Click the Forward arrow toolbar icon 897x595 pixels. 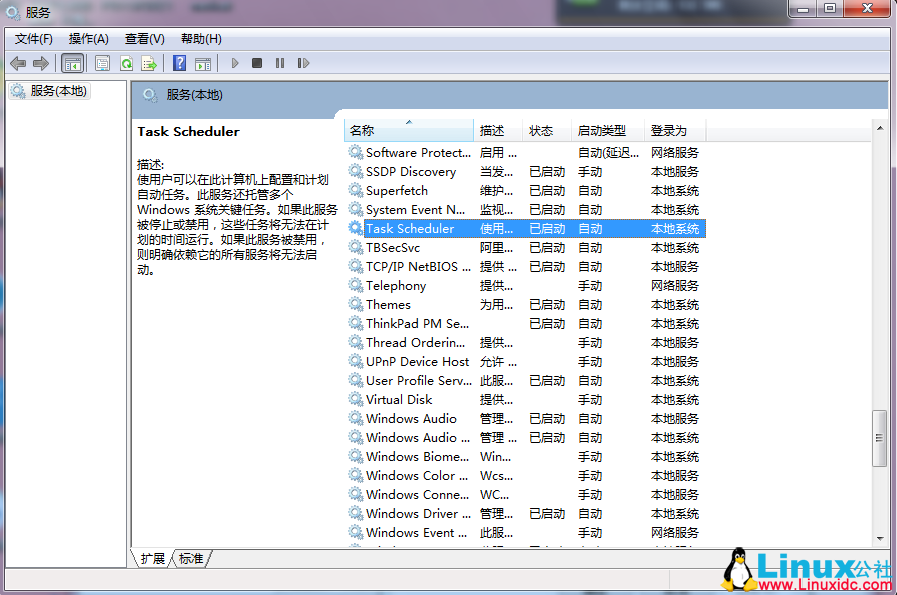41,63
